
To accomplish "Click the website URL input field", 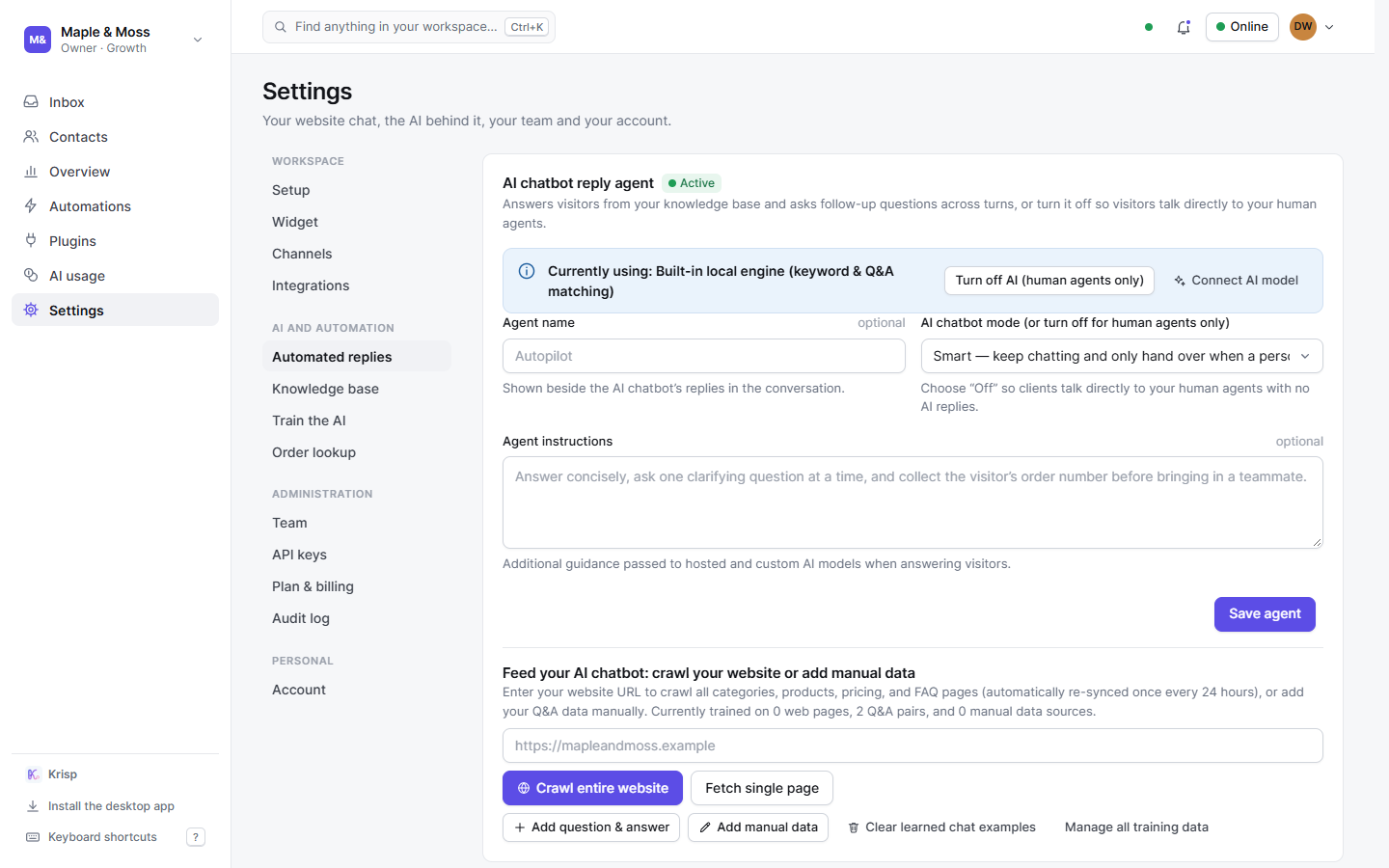I will (912, 746).
